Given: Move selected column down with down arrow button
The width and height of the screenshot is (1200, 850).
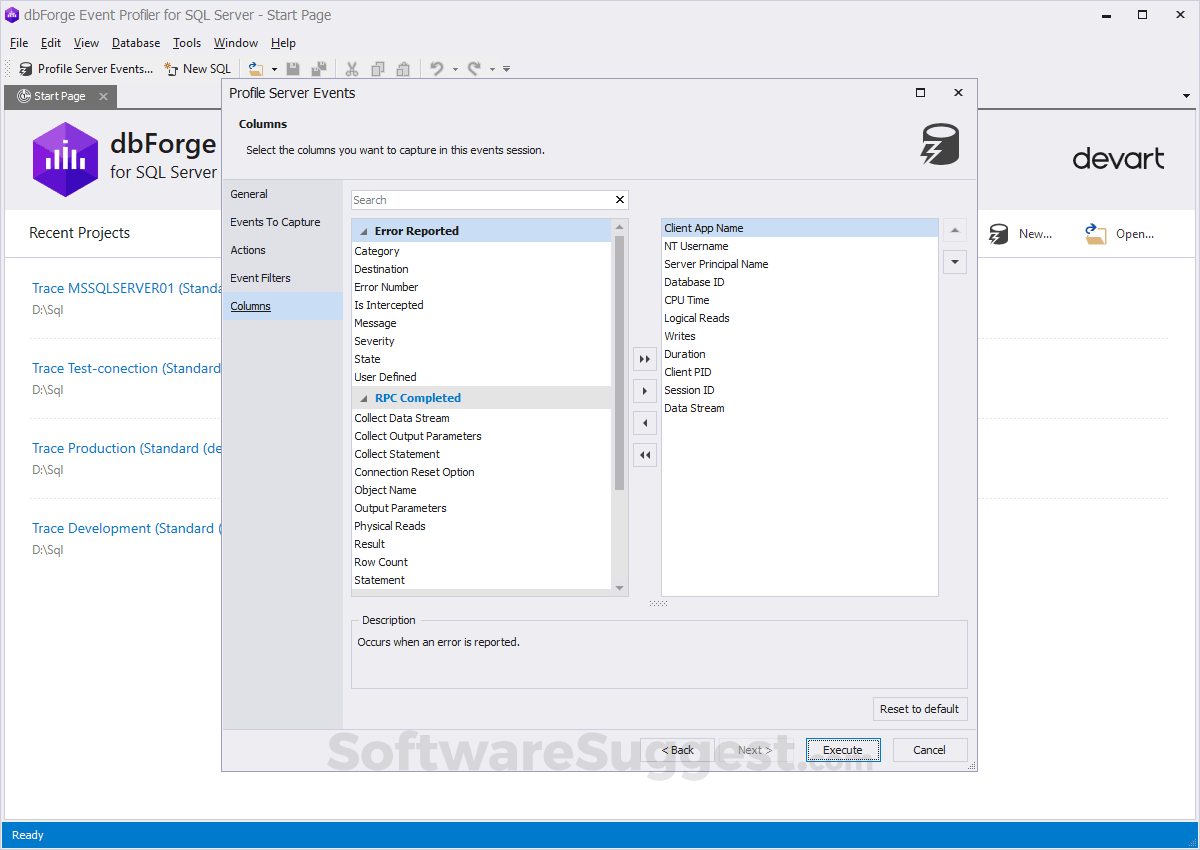Looking at the screenshot, I should pyautogui.click(x=955, y=262).
